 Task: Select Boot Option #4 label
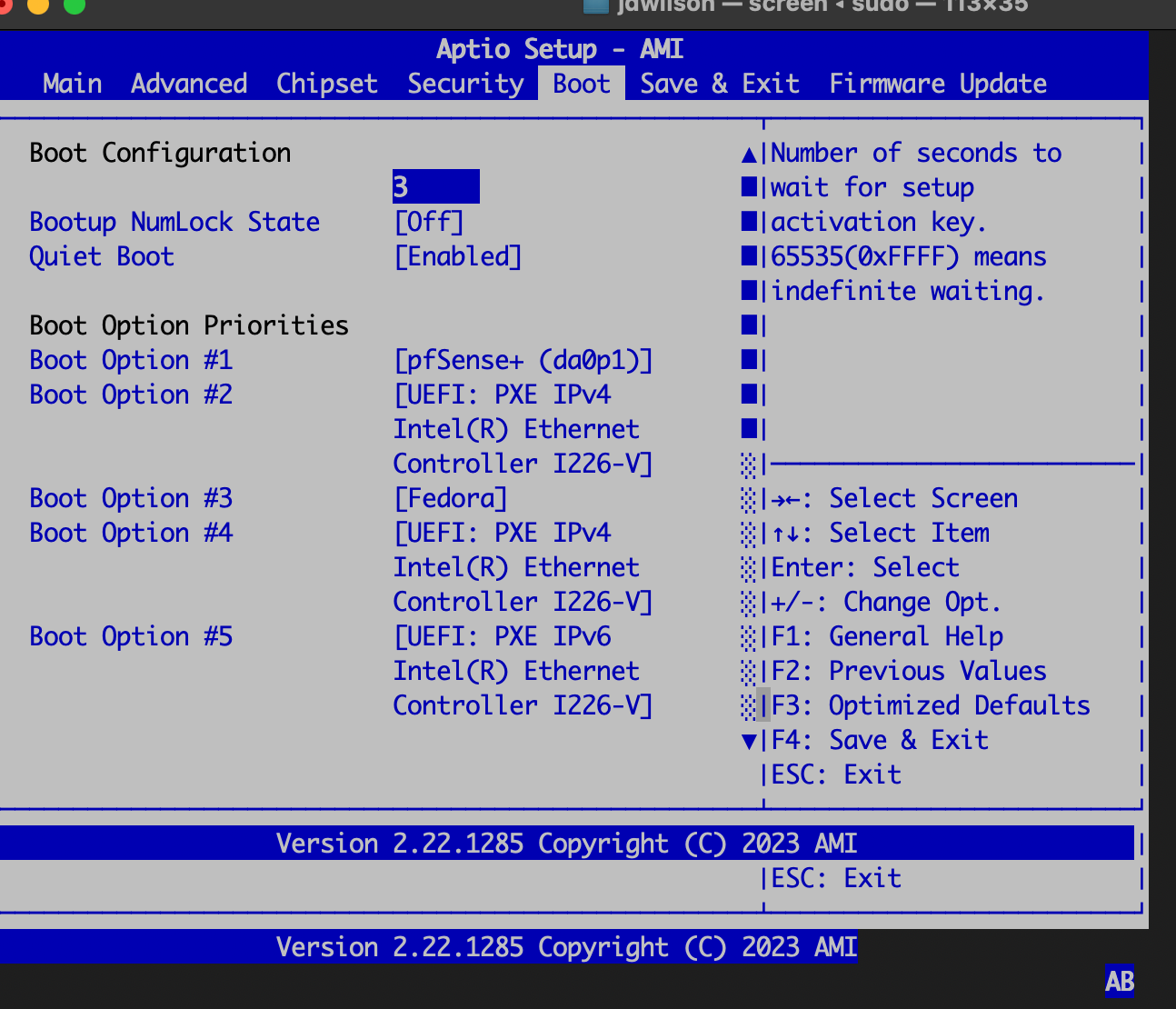tap(131, 533)
